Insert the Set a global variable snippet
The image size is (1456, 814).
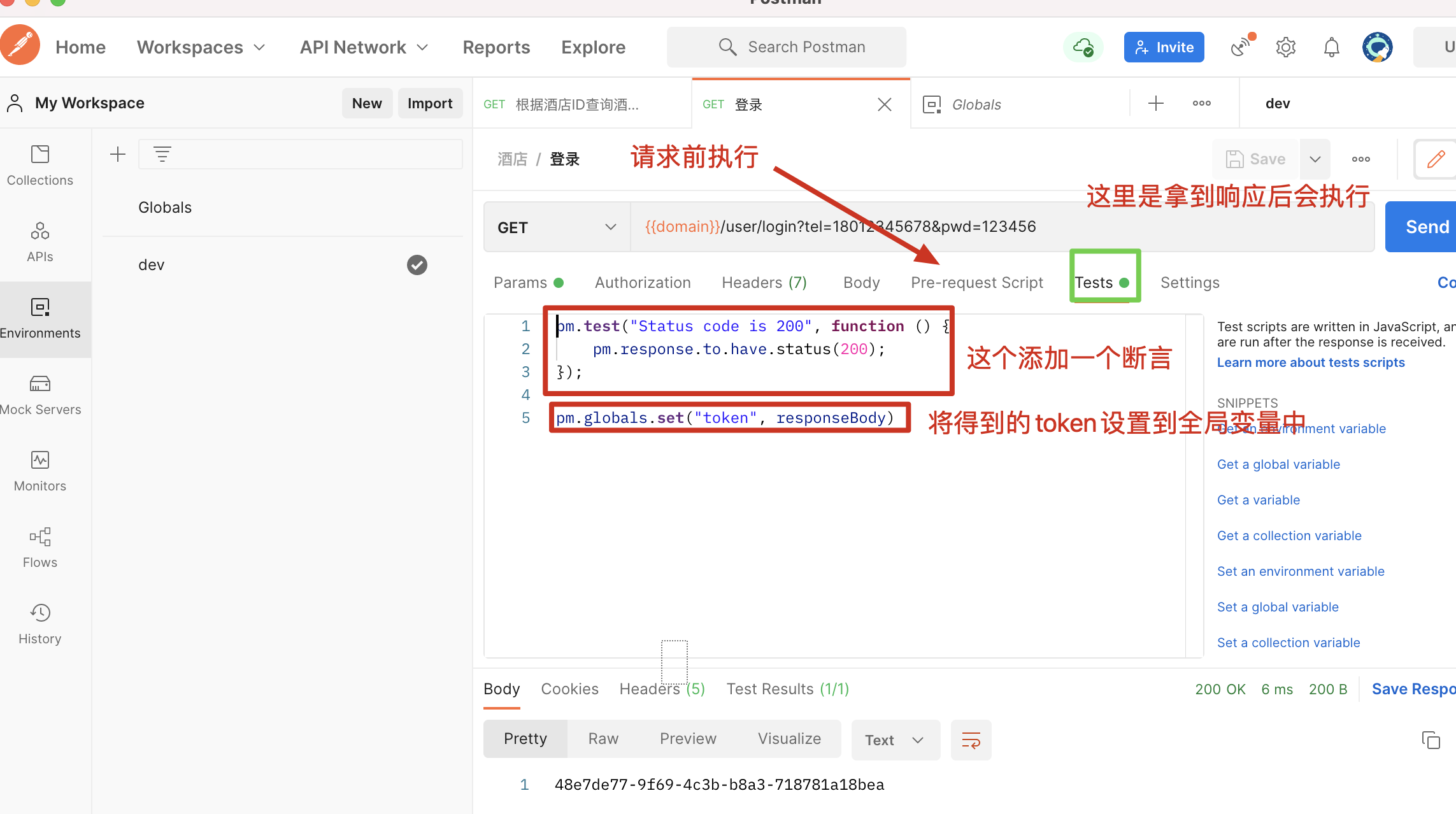coord(1278,607)
